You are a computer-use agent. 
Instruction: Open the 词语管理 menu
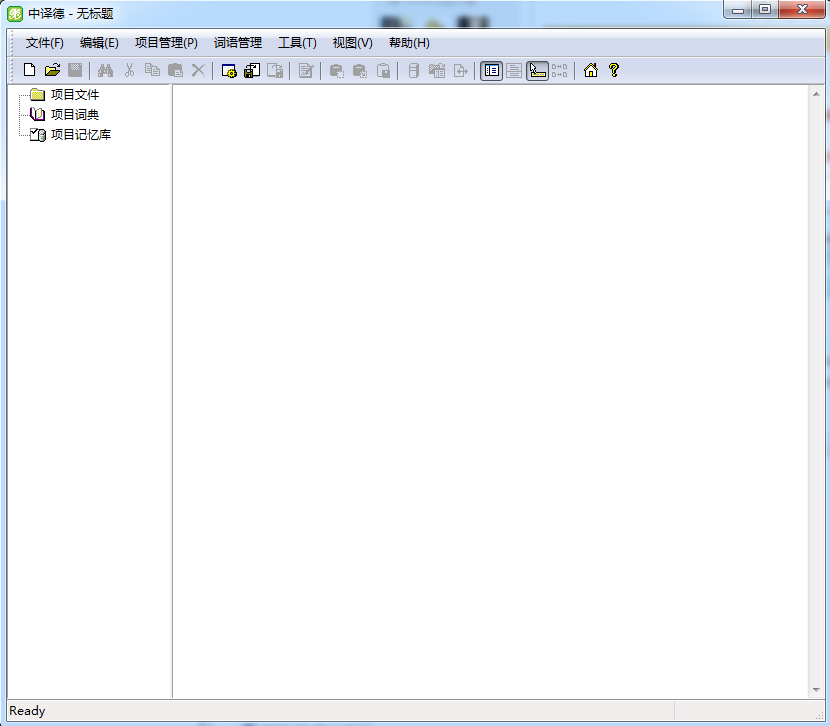[x=238, y=43]
